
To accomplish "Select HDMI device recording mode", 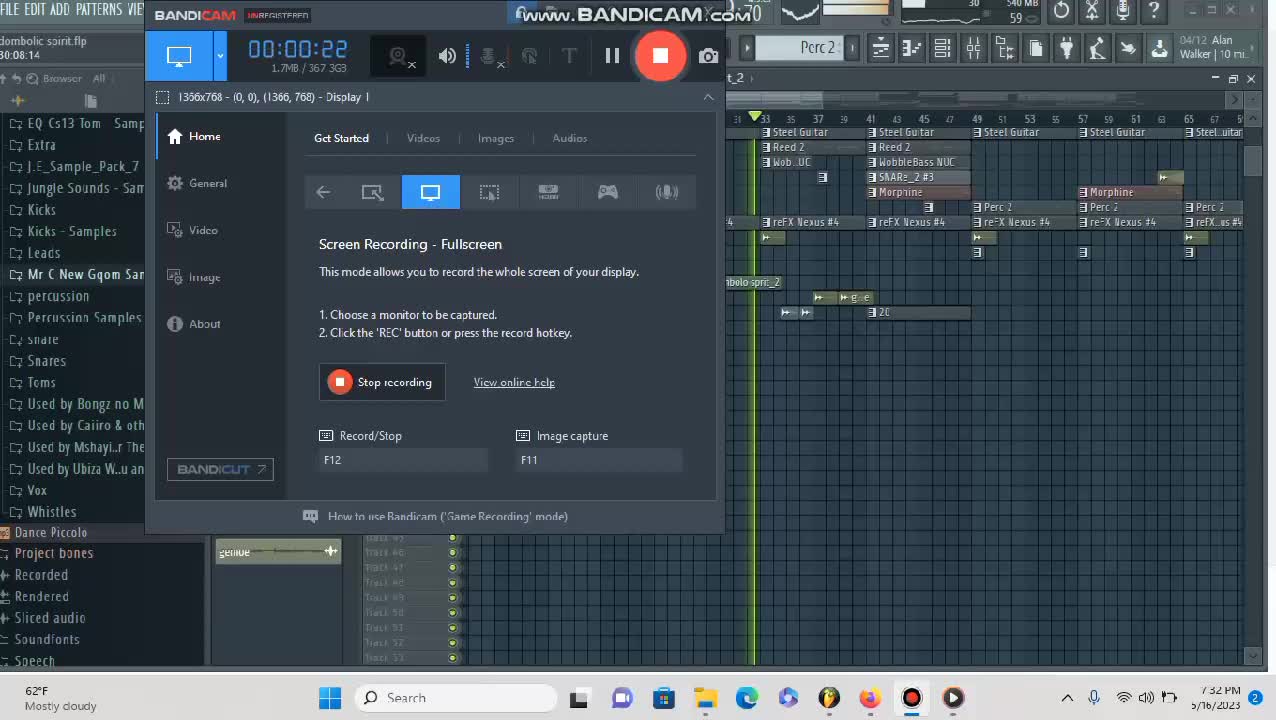I will click(548, 192).
